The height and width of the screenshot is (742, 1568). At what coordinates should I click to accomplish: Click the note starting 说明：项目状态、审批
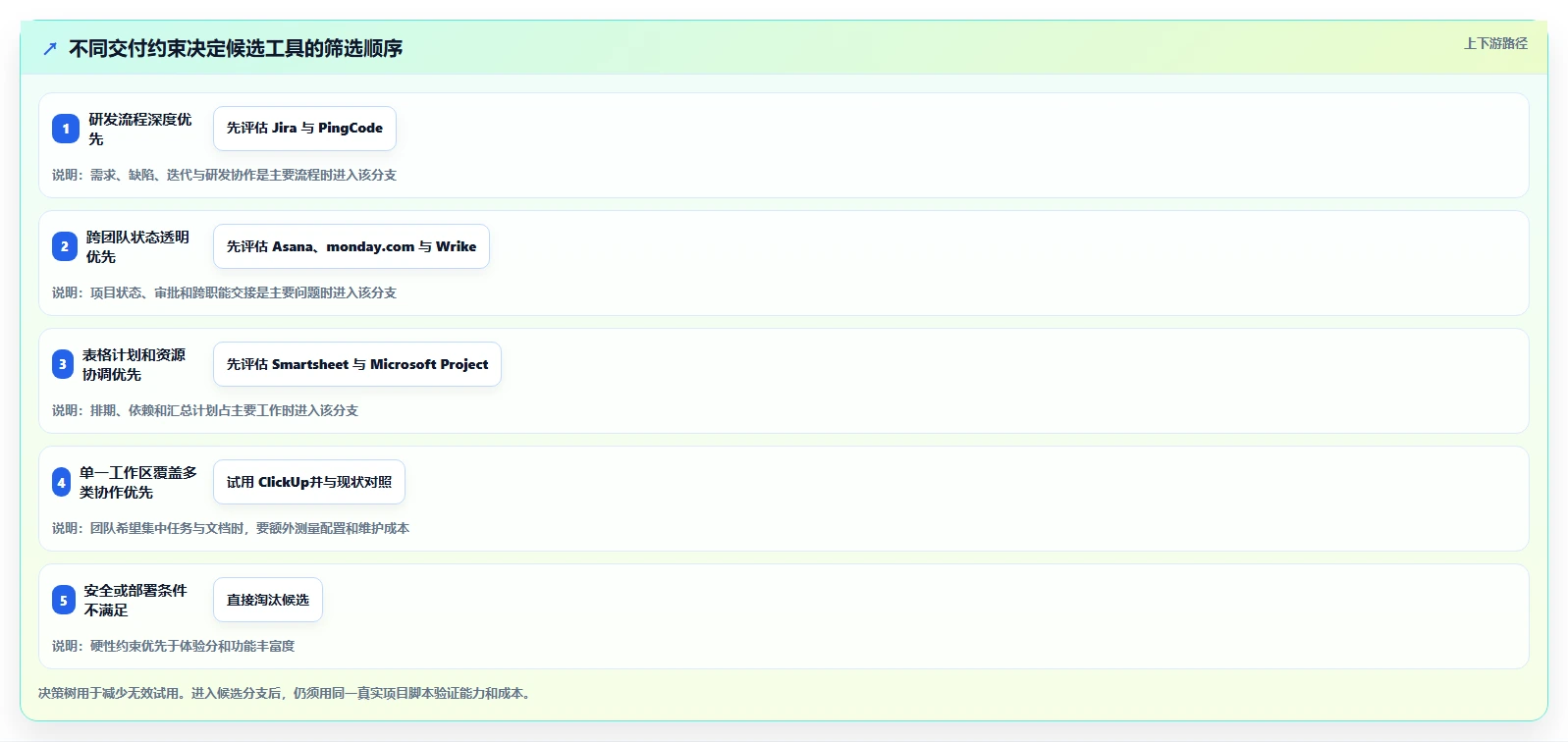pyautogui.click(x=224, y=292)
